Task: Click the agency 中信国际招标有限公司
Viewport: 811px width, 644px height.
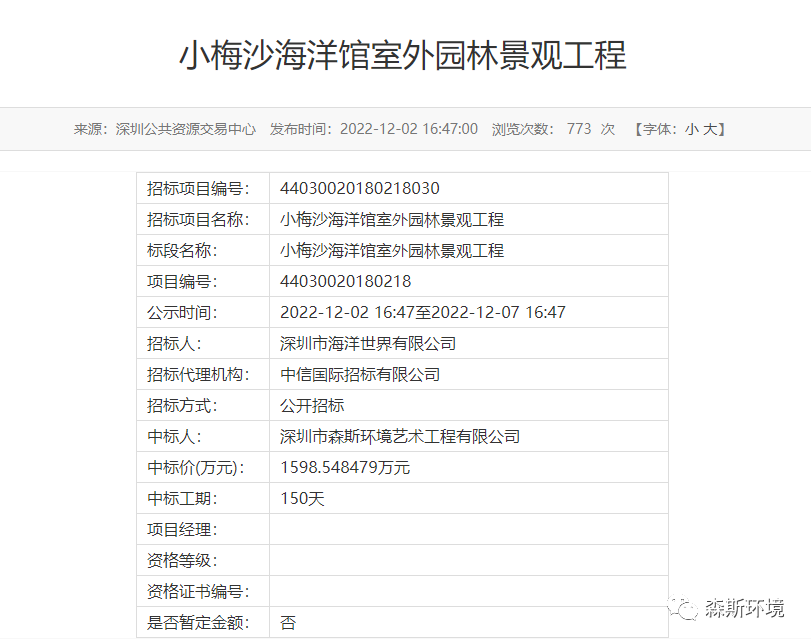Action: pos(360,374)
